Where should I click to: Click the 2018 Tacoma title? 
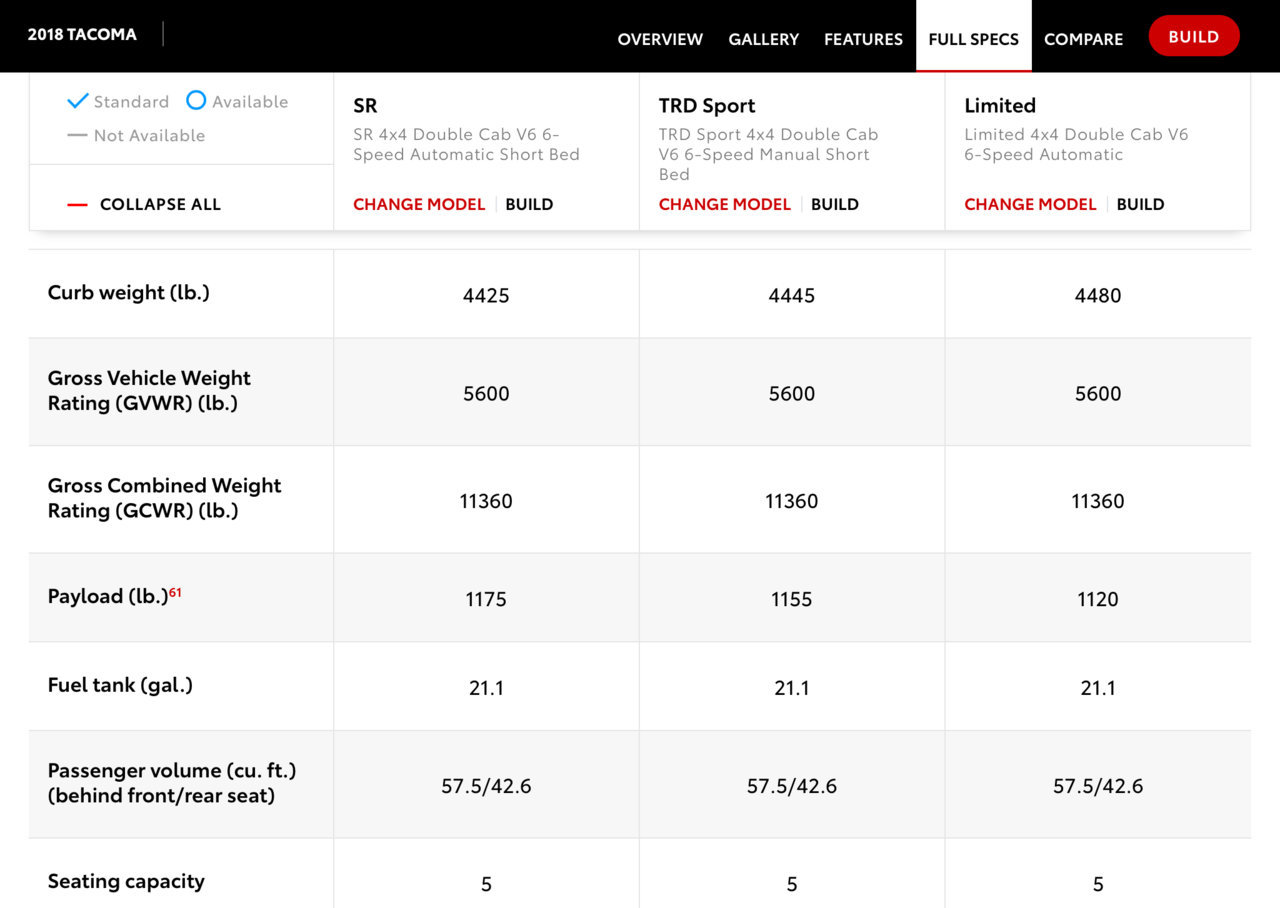click(x=82, y=34)
